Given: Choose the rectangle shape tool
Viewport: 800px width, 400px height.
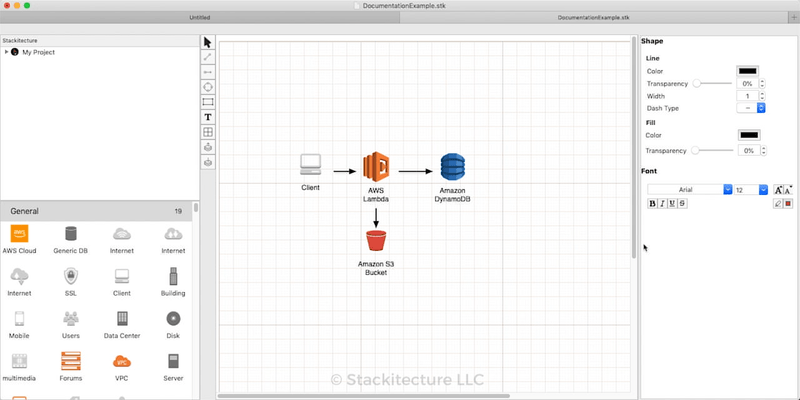Looking at the screenshot, I should click(208, 102).
